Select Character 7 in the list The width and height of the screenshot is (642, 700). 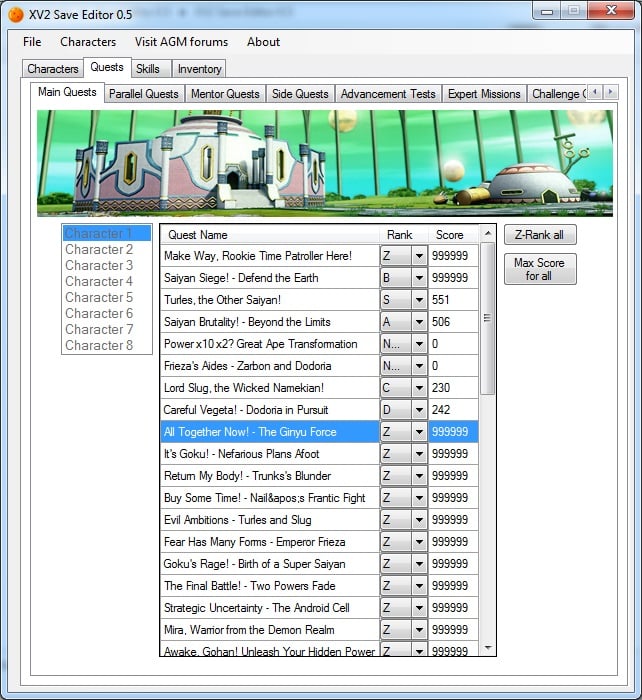click(x=107, y=329)
